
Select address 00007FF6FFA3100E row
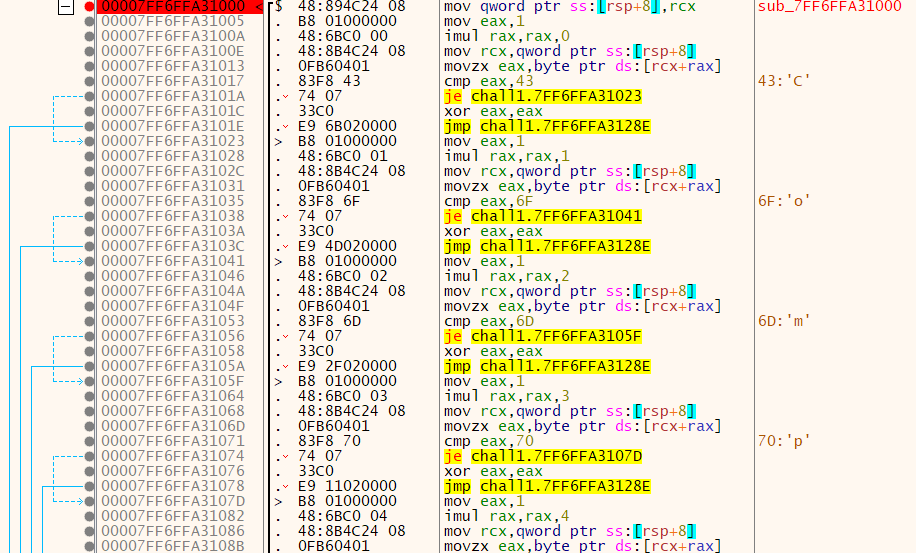tap(173, 51)
